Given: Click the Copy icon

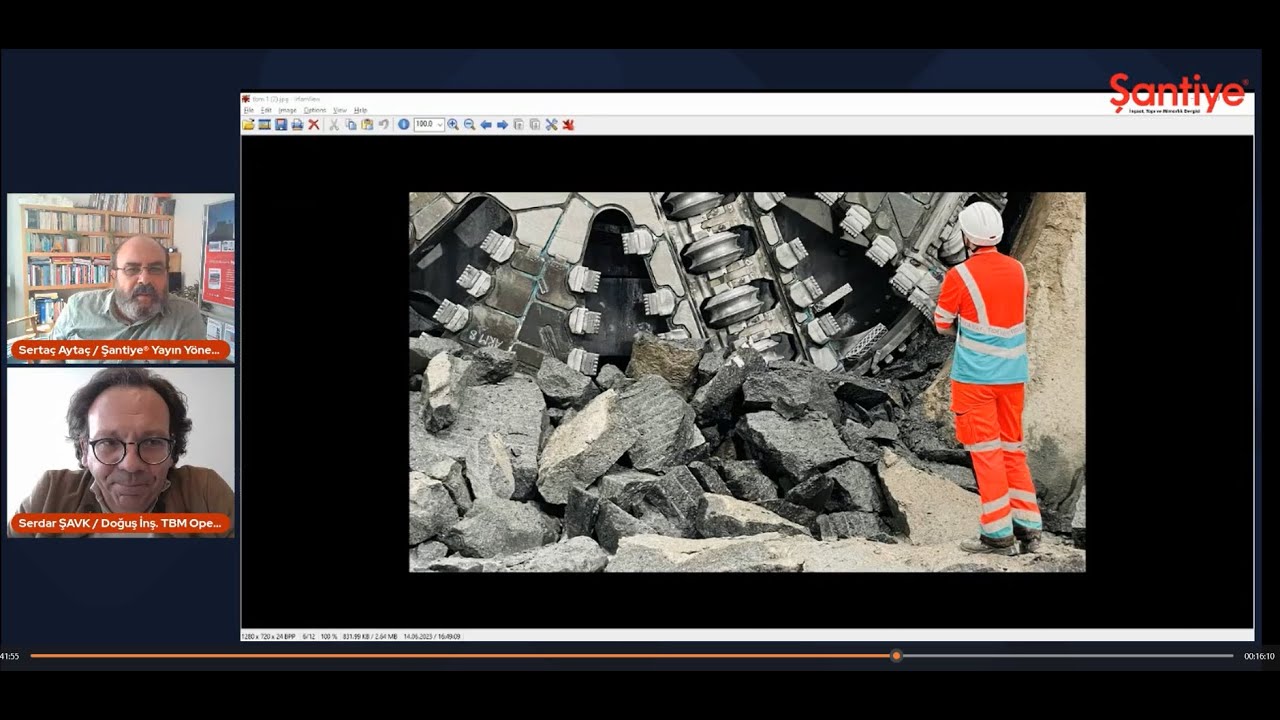Looking at the screenshot, I should point(351,125).
